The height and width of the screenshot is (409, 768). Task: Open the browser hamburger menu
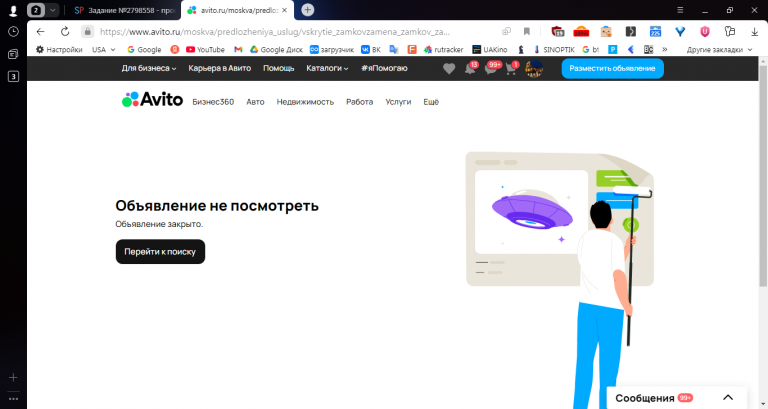click(680, 10)
